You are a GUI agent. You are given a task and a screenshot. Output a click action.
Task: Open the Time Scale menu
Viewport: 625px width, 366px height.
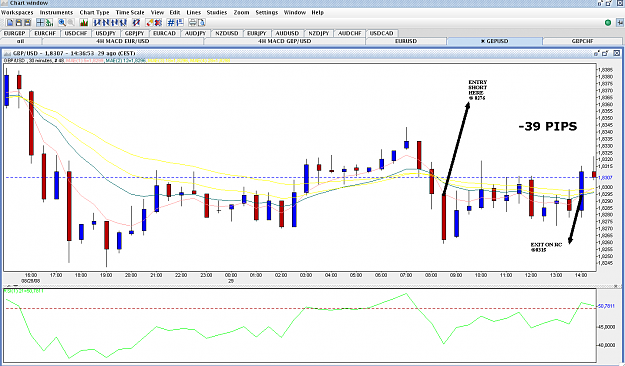130,12
